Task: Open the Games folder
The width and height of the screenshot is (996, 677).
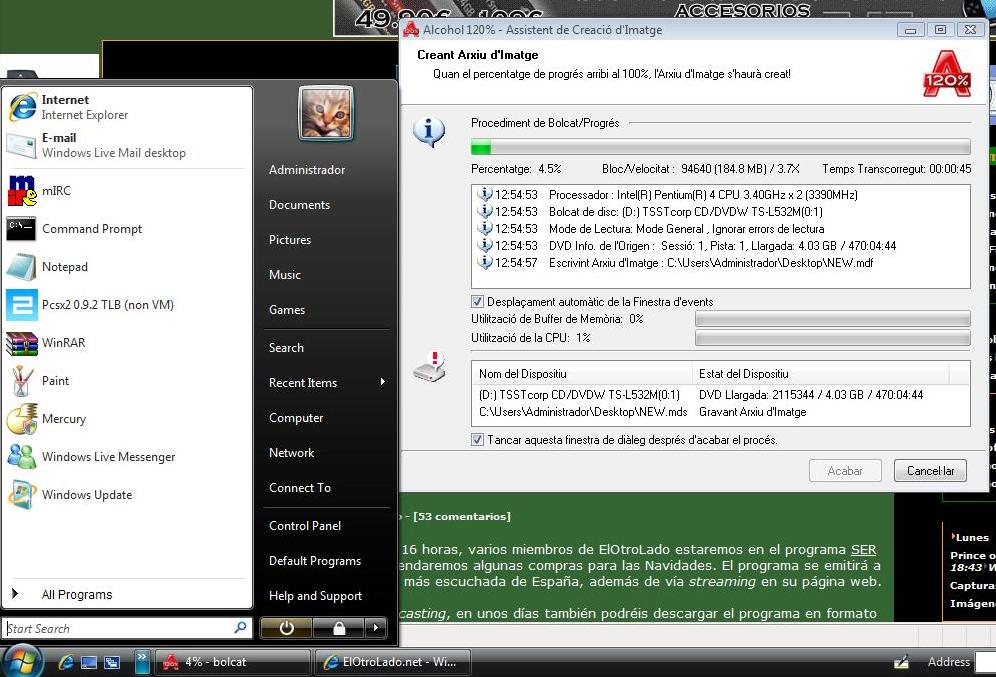Action: [x=326, y=309]
